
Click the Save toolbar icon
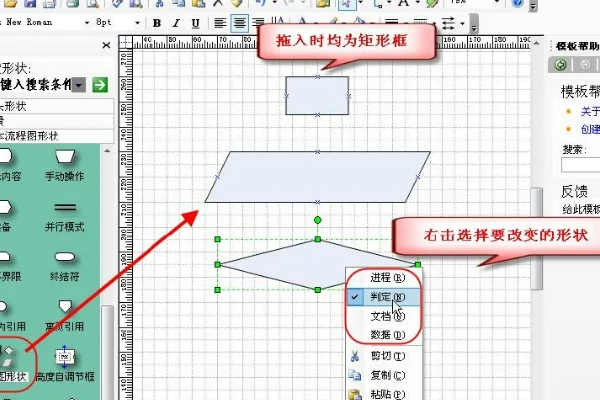[30, 3]
